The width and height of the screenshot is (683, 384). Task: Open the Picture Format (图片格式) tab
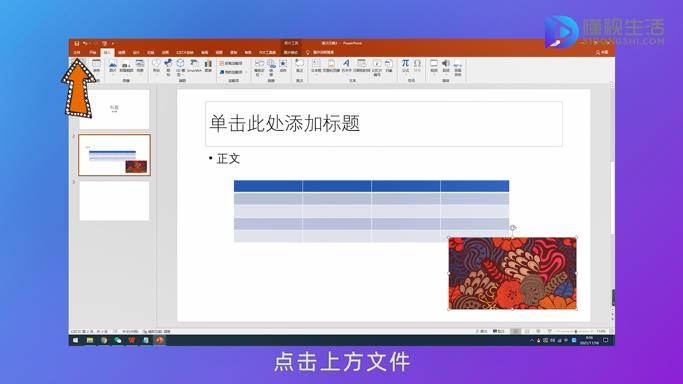[x=291, y=52]
